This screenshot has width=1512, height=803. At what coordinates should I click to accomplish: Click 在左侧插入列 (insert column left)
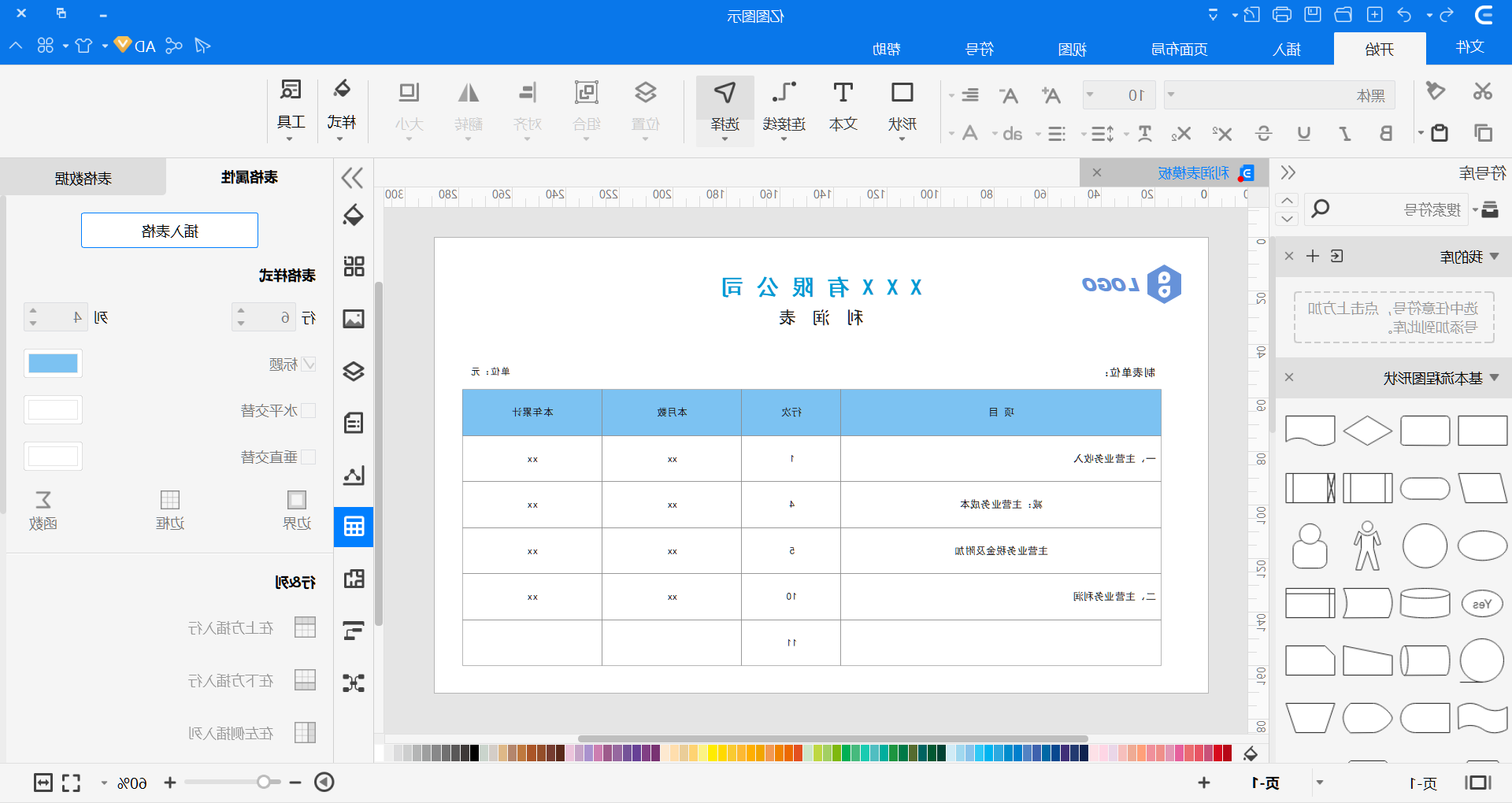(252, 733)
